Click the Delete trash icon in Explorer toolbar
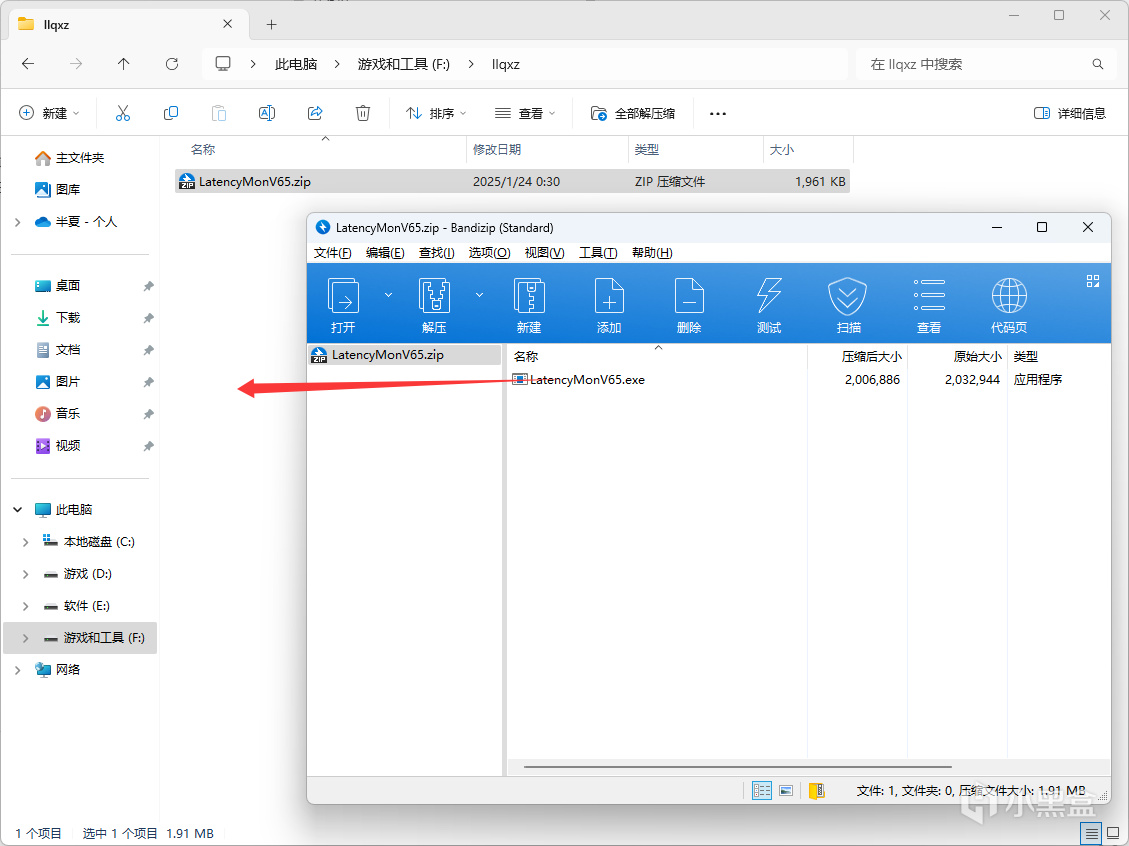The width and height of the screenshot is (1129, 846). click(x=363, y=113)
